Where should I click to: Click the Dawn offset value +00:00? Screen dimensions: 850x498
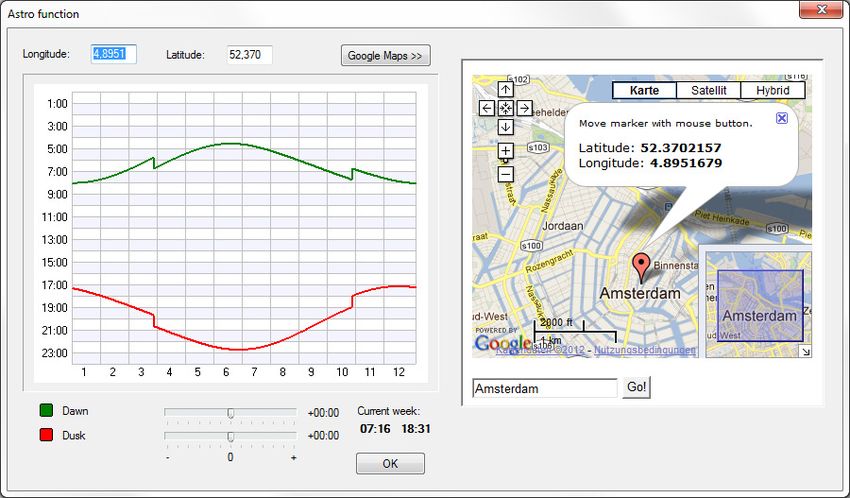323,413
